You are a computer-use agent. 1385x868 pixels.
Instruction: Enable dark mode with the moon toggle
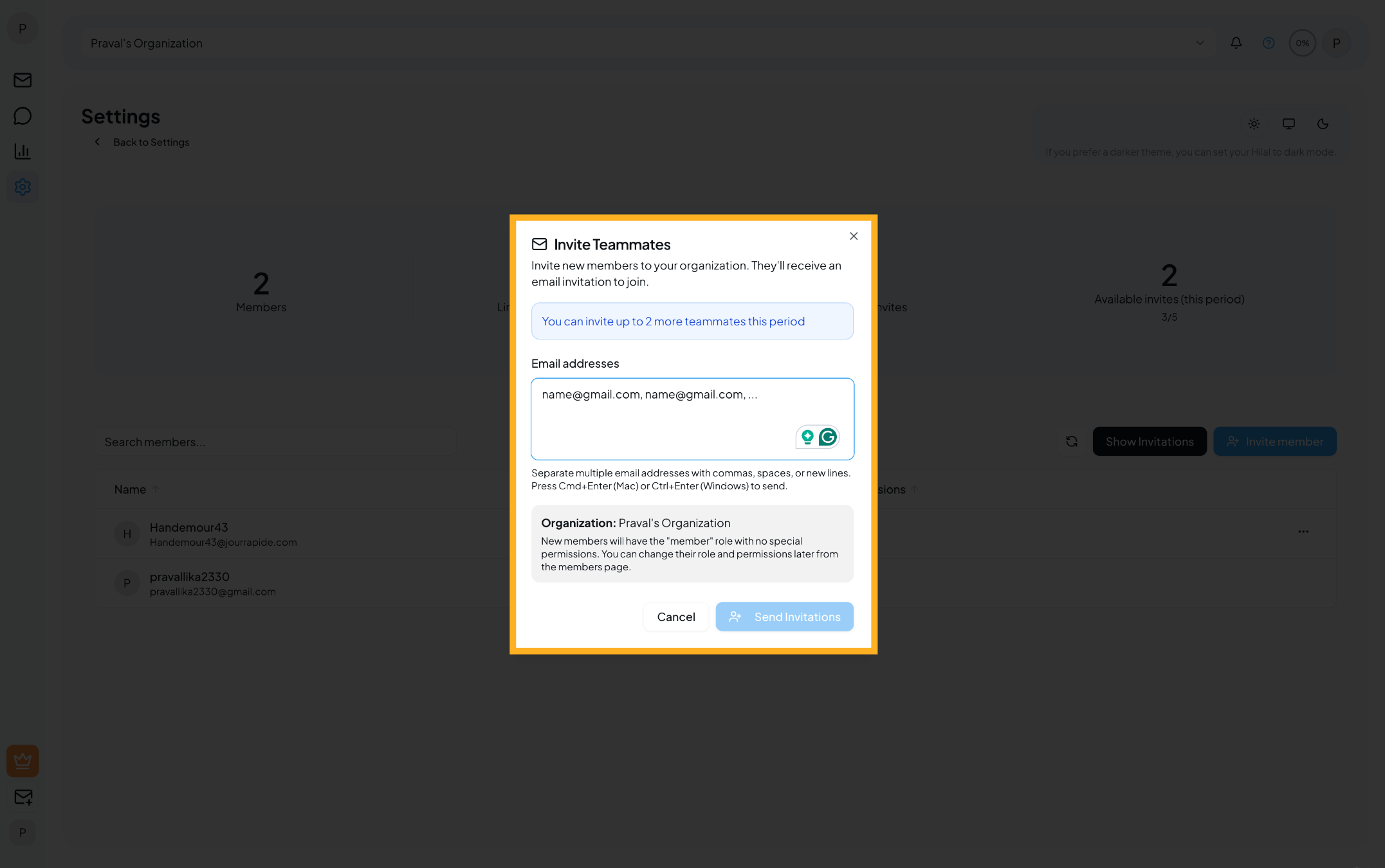(1323, 123)
